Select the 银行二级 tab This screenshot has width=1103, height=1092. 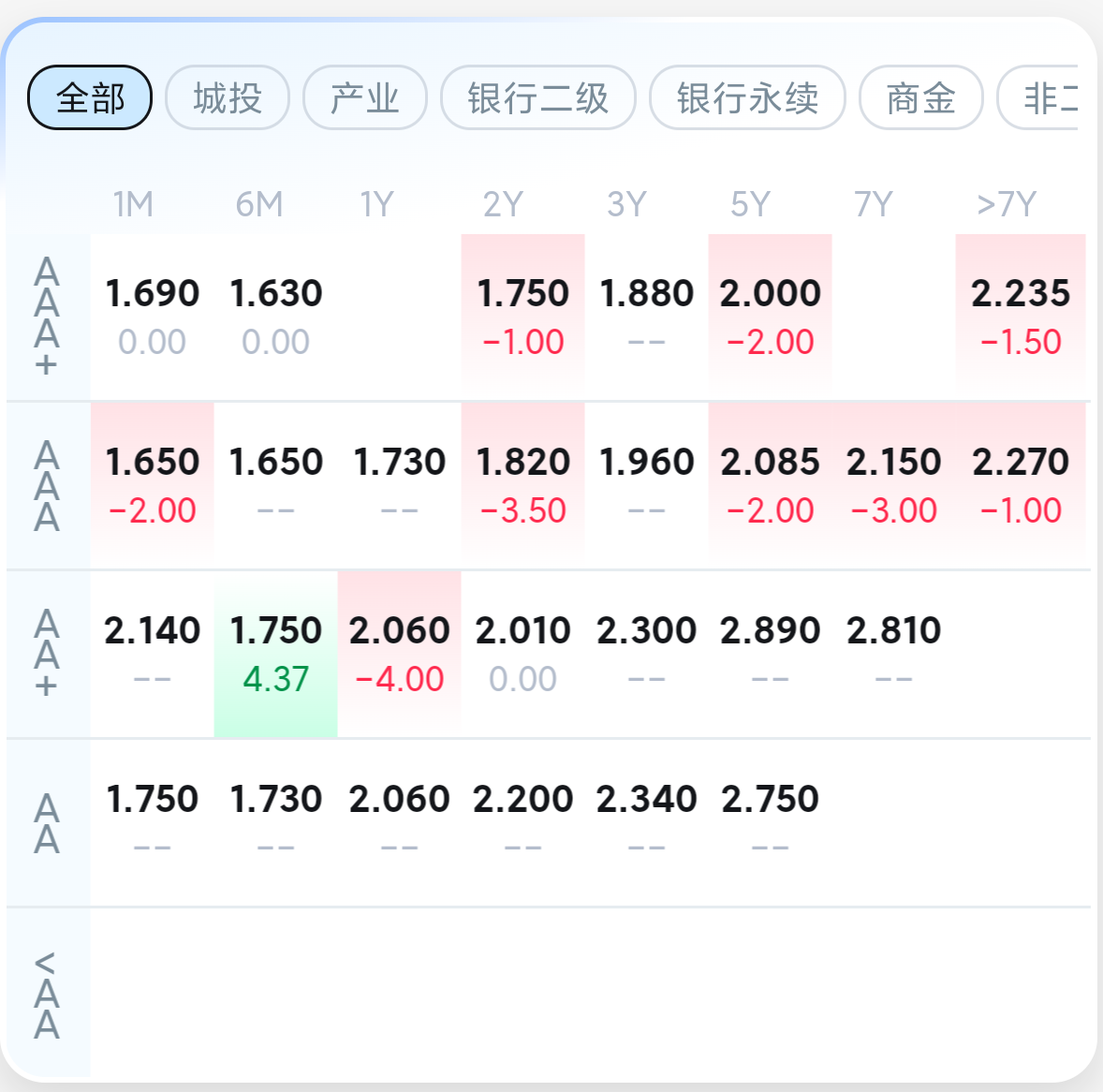[x=538, y=97]
